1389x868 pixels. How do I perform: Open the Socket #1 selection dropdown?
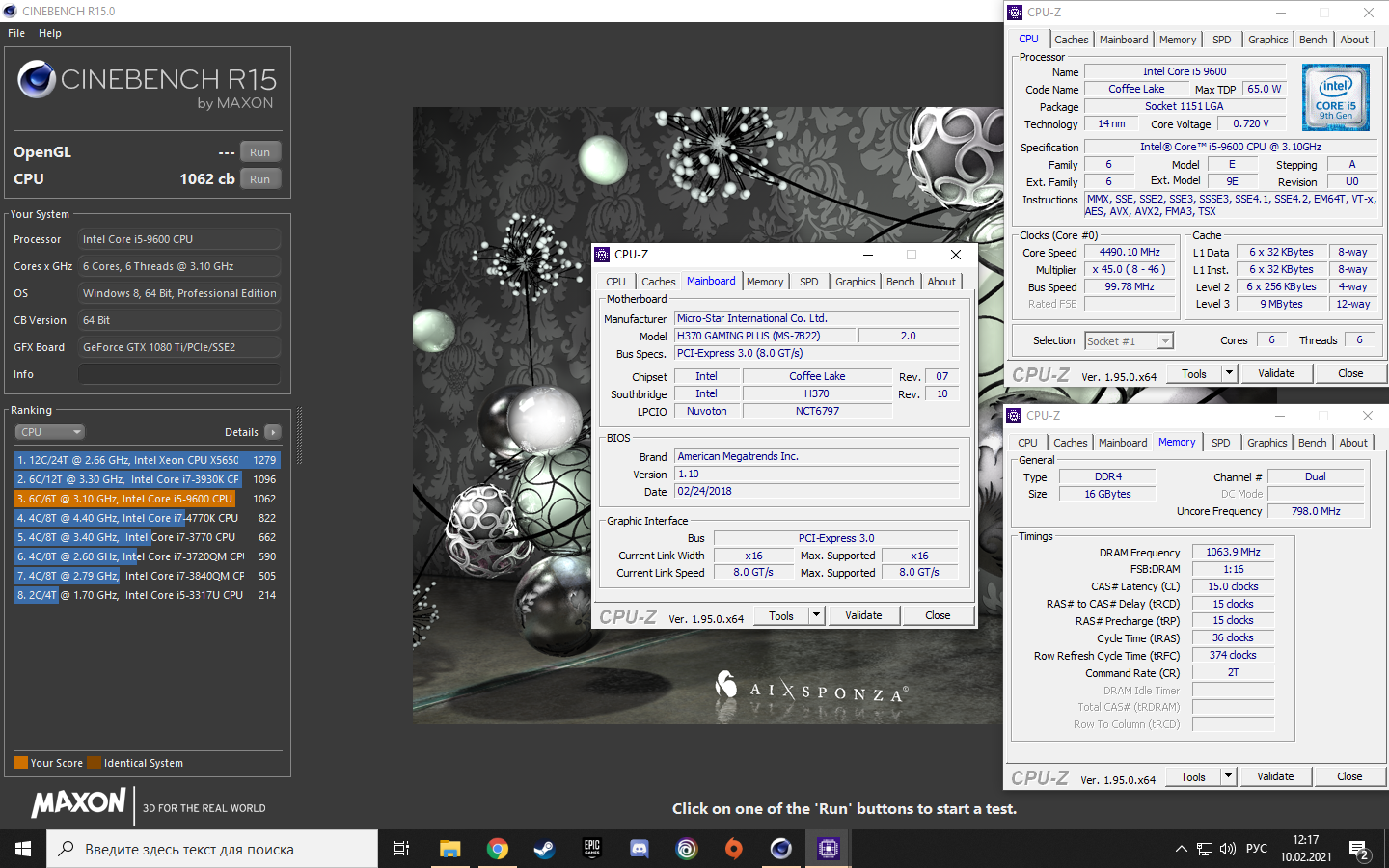coord(1130,340)
